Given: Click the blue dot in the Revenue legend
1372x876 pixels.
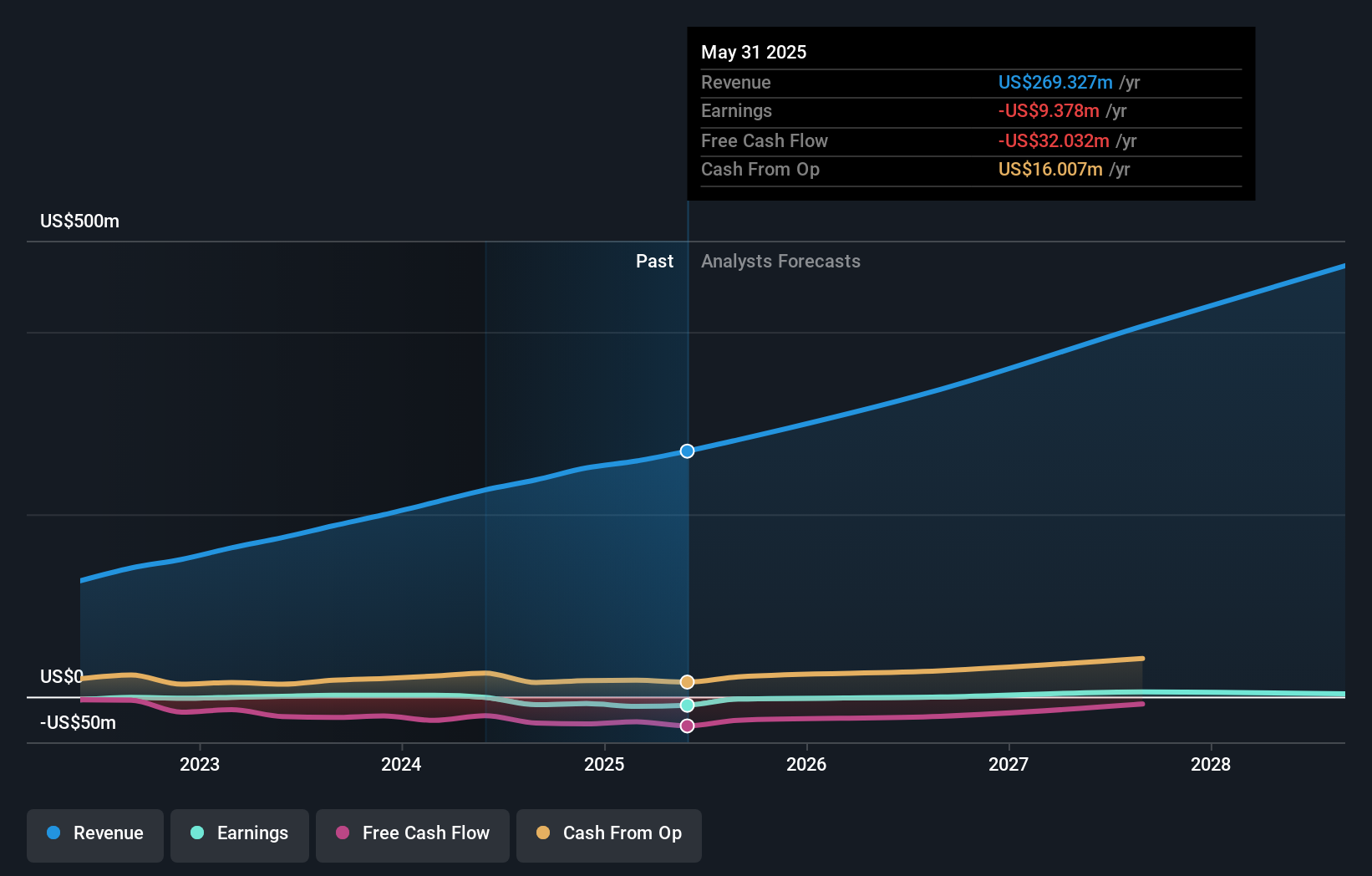Looking at the screenshot, I should [x=55, y=833].
